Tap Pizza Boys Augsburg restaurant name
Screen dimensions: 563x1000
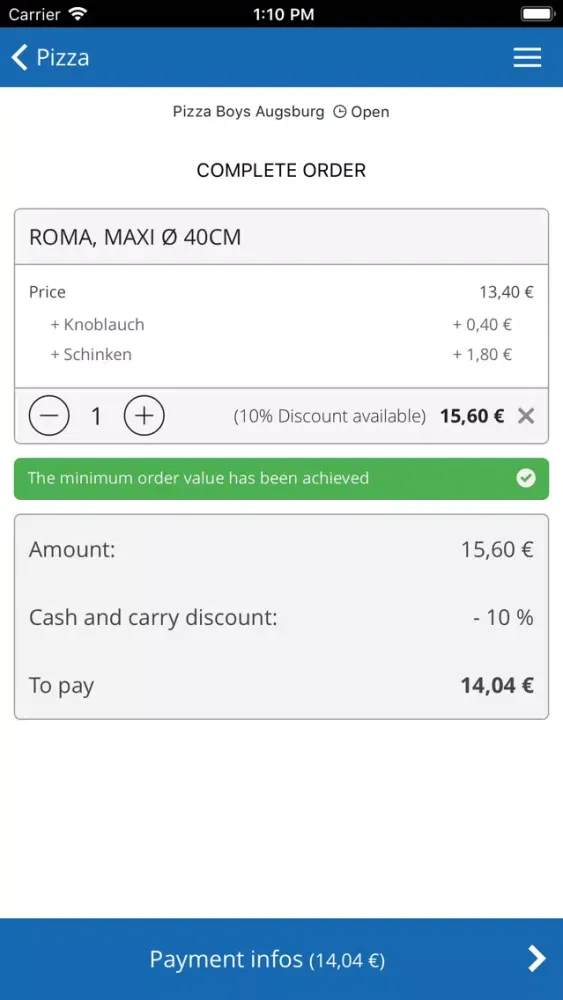249,112
